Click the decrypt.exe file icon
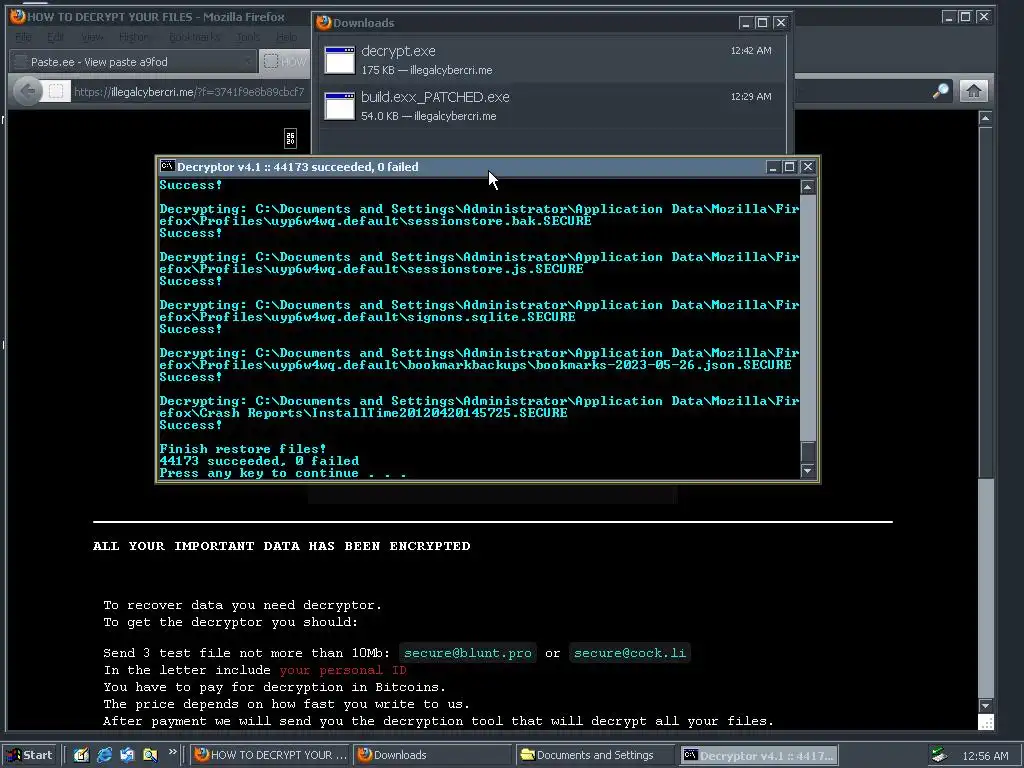The image size is (1024, 768). [x=340, y=60]
